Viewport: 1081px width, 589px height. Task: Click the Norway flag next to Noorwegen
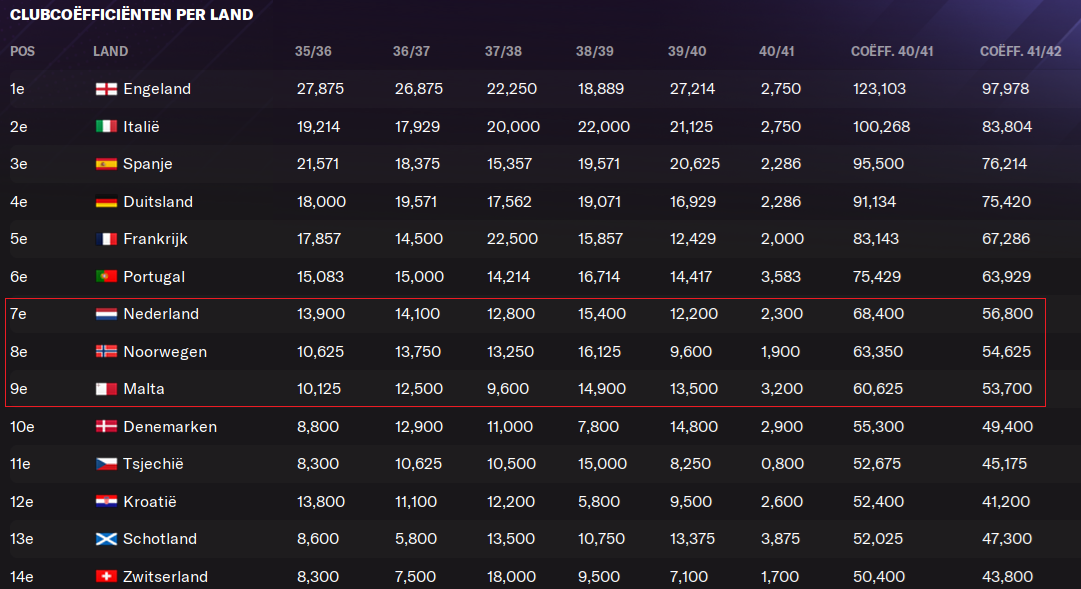click(106, 352)
